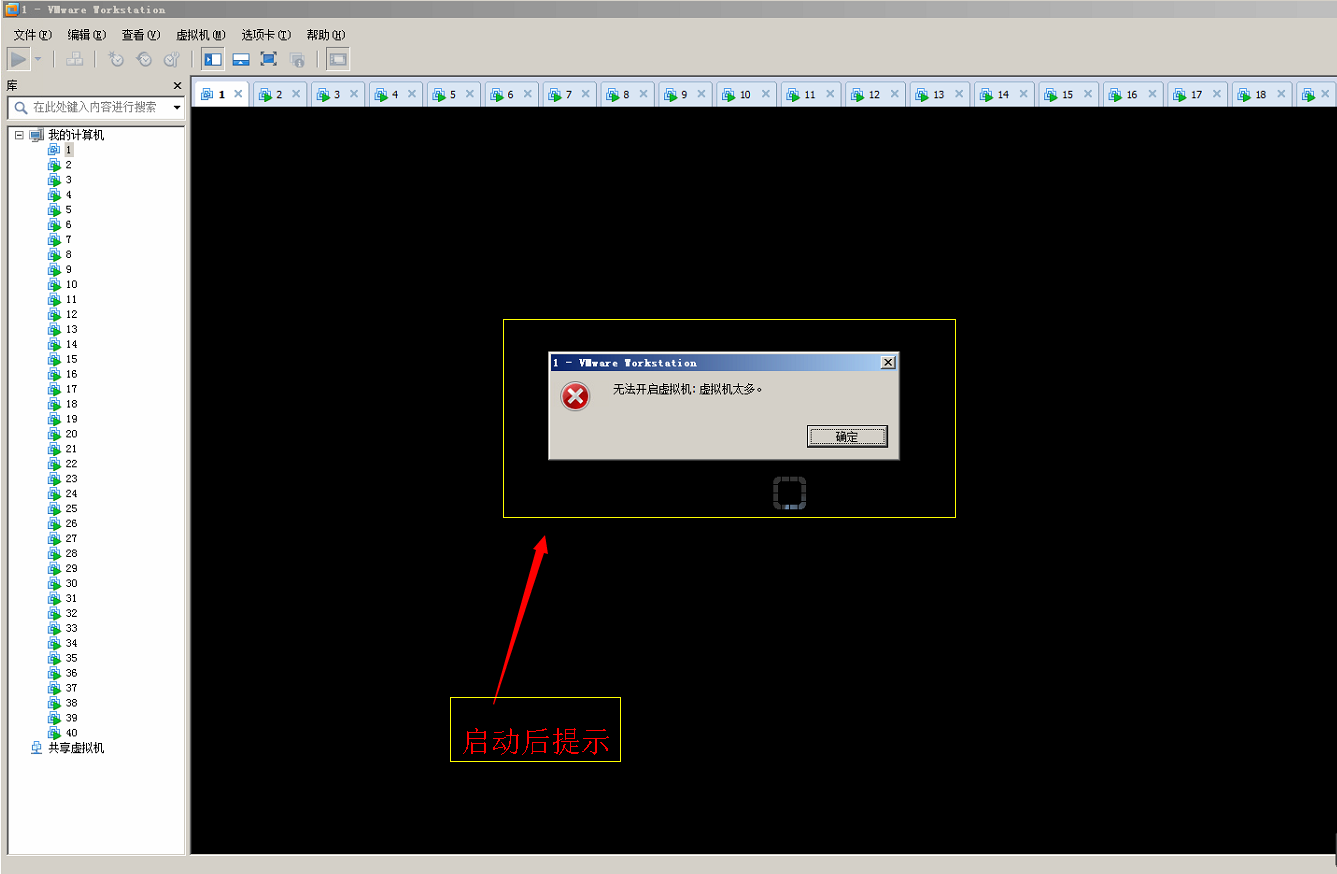
Task: Click the send Ctrl+Alt+Del toolbar icon
Action: click(x=74, y=59)
